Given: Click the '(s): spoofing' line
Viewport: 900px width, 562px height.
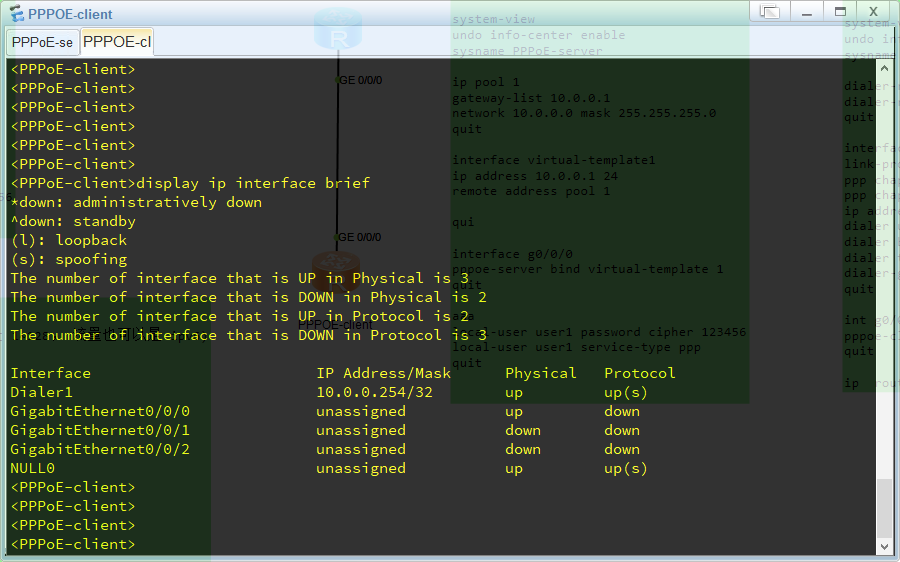Looking at the screenshot, I should pyautogui.click(x=69, y=259).
